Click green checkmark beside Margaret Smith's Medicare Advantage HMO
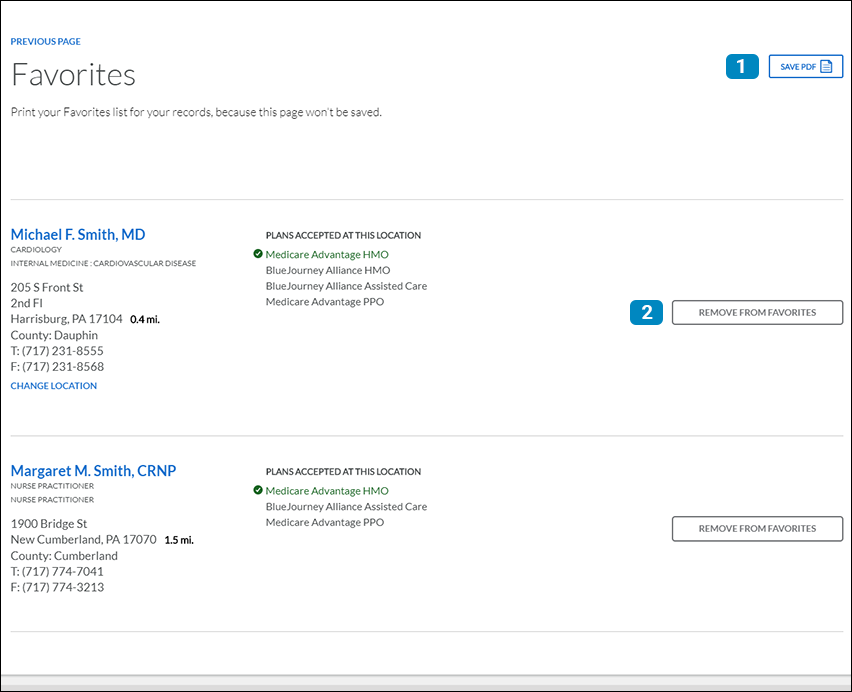 tap(258, 490)
